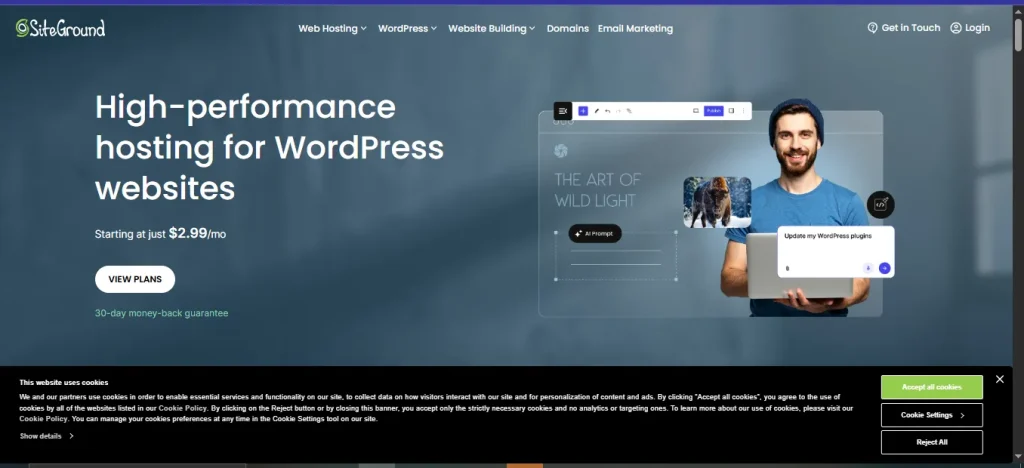Click the SiteGround logo
The image size is (1024, 468).
click(x=60, y=28)
